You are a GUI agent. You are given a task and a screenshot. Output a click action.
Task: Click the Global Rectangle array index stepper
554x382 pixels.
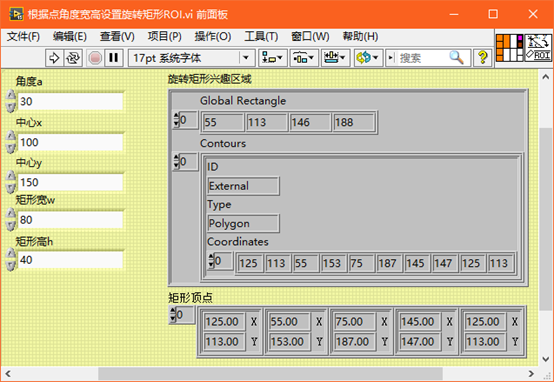(x=176, y=120)
